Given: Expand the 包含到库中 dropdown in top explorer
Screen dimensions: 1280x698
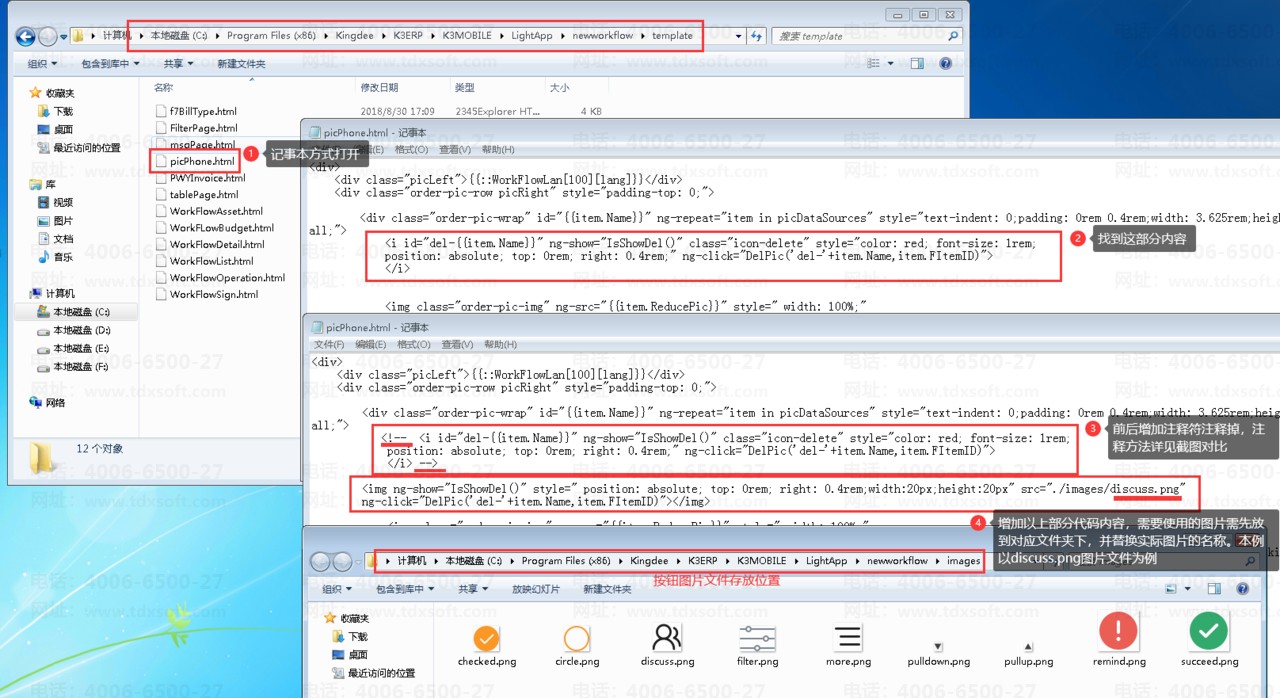Looking at the screenshot, I should (x=111, y=64).
